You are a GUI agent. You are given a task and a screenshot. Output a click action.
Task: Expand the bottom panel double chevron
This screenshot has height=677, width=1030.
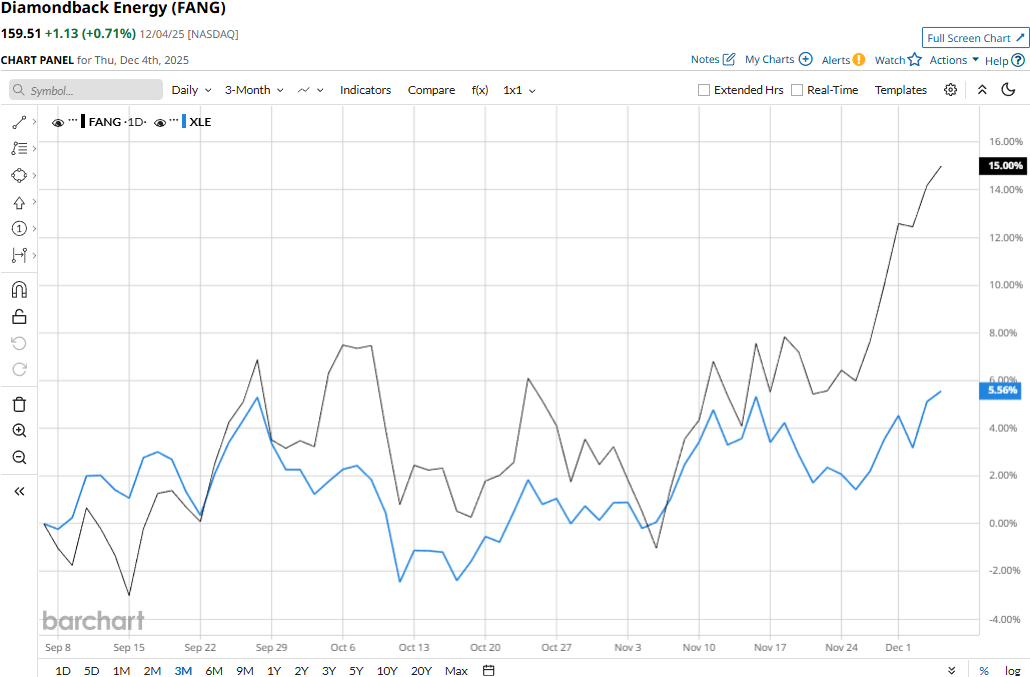pos(952,670)
